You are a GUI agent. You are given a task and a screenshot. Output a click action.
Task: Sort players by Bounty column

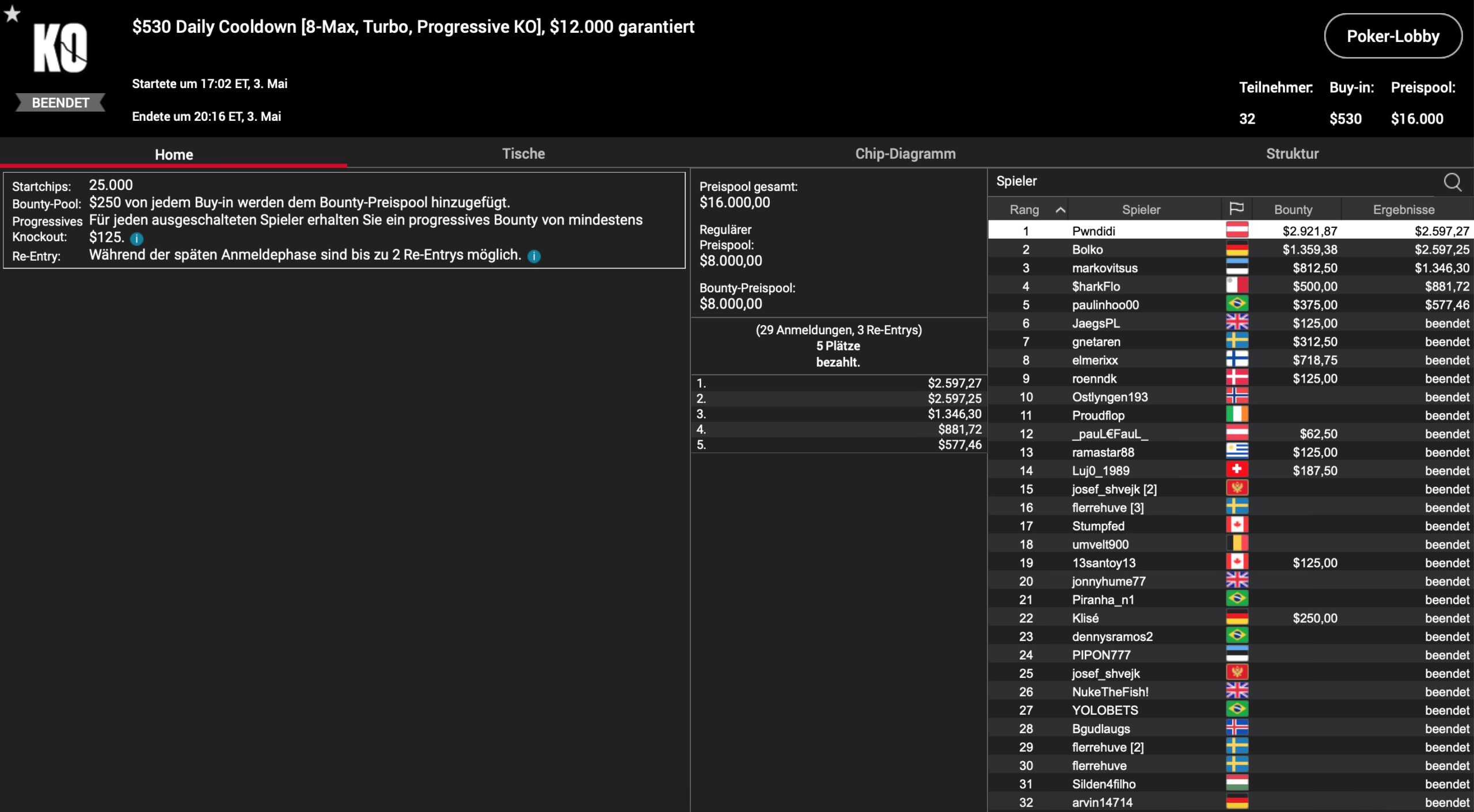[1293, 209]
